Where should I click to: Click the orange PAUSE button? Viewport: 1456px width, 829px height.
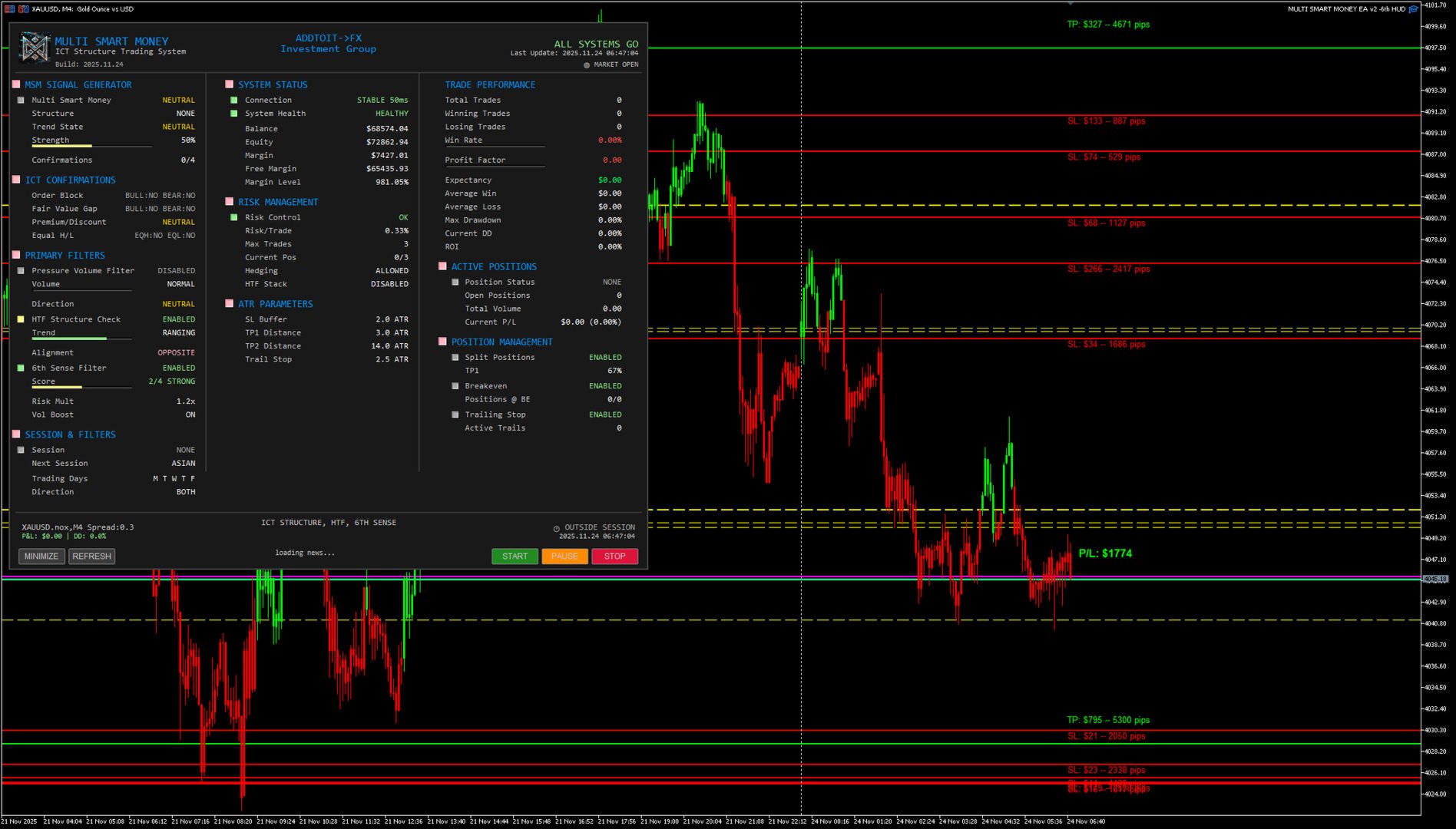point(564,557)
